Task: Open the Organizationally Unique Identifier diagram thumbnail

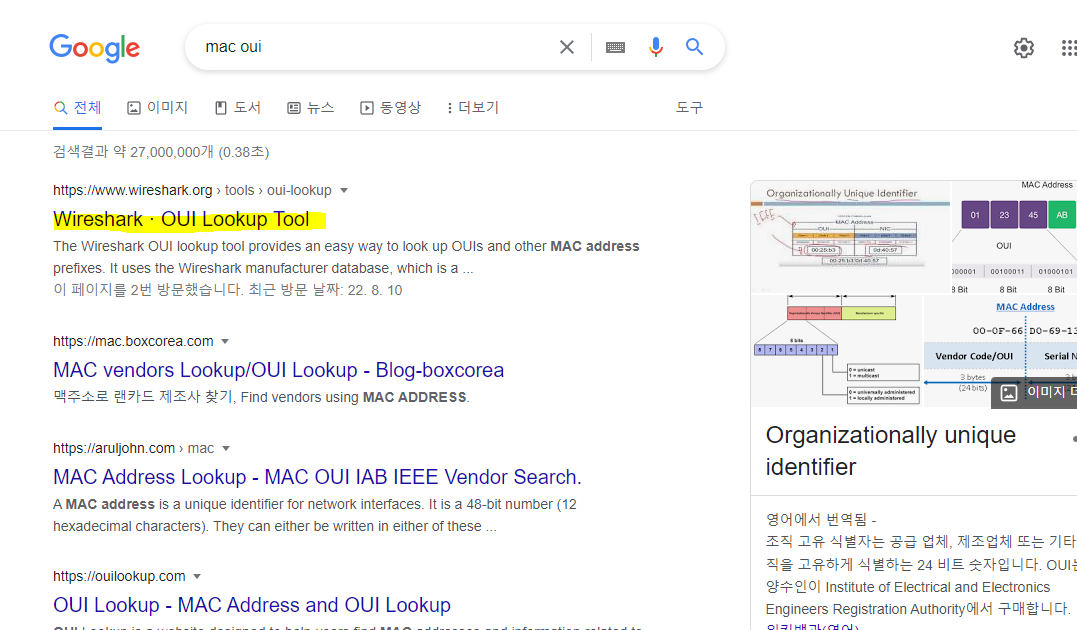Action: pos(850,237)
